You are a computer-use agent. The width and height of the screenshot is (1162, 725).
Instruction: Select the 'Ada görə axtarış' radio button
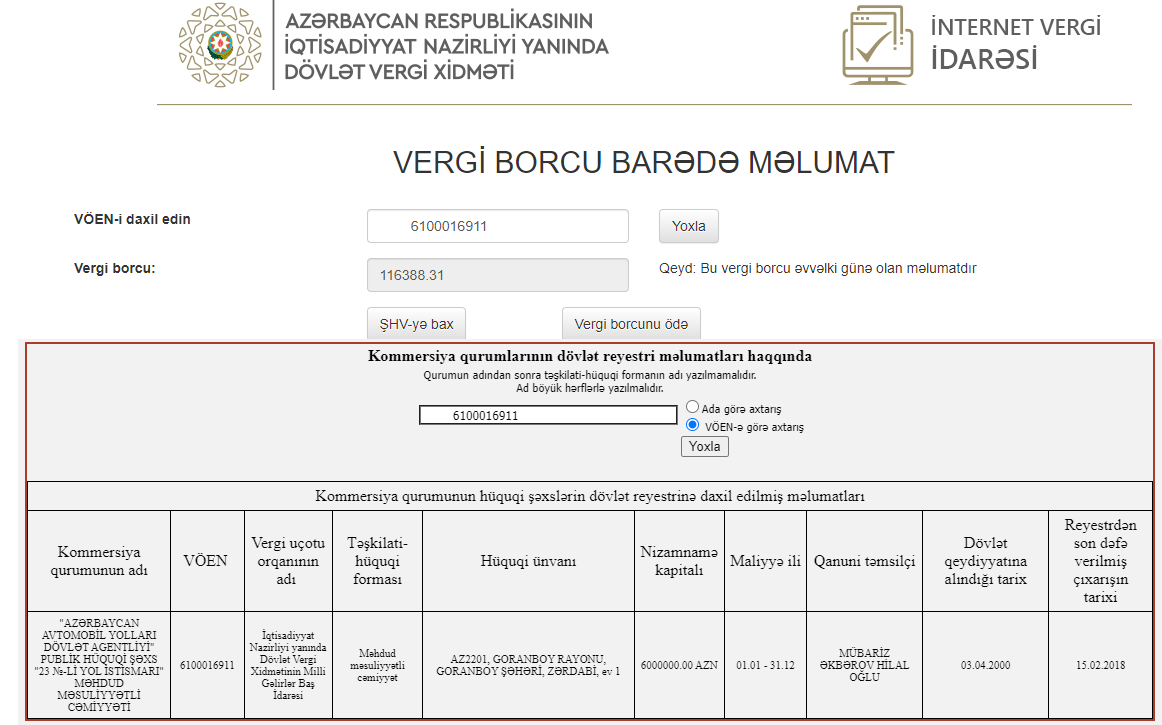(x=692, y=407)
